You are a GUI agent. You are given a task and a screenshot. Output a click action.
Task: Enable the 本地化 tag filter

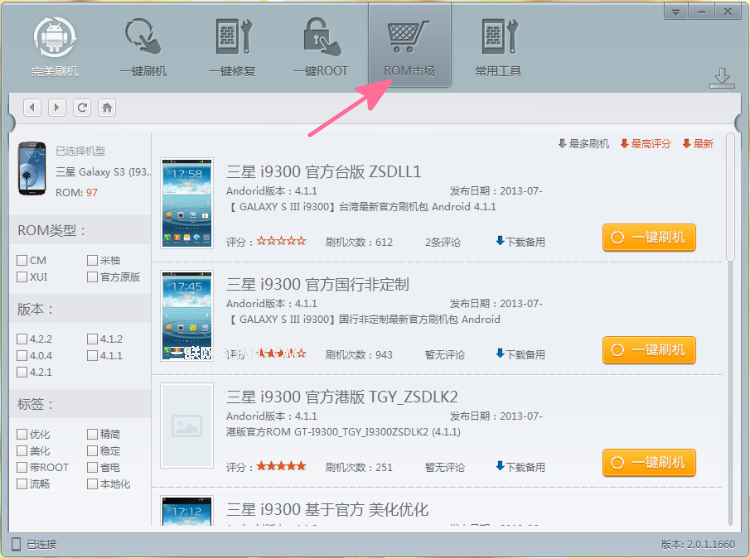click(x=93, y=483)
